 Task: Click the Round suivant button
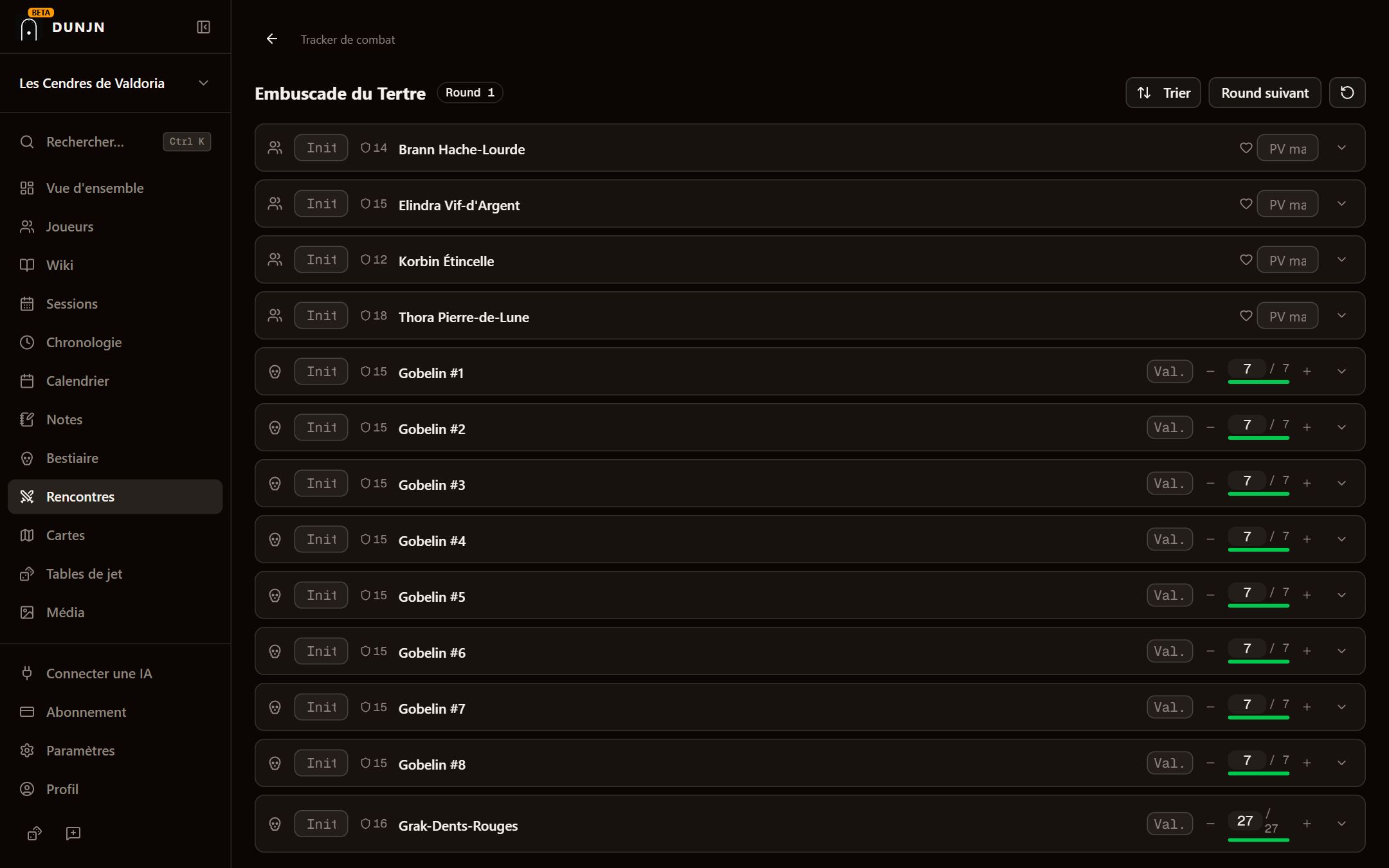pos(1264,93)
